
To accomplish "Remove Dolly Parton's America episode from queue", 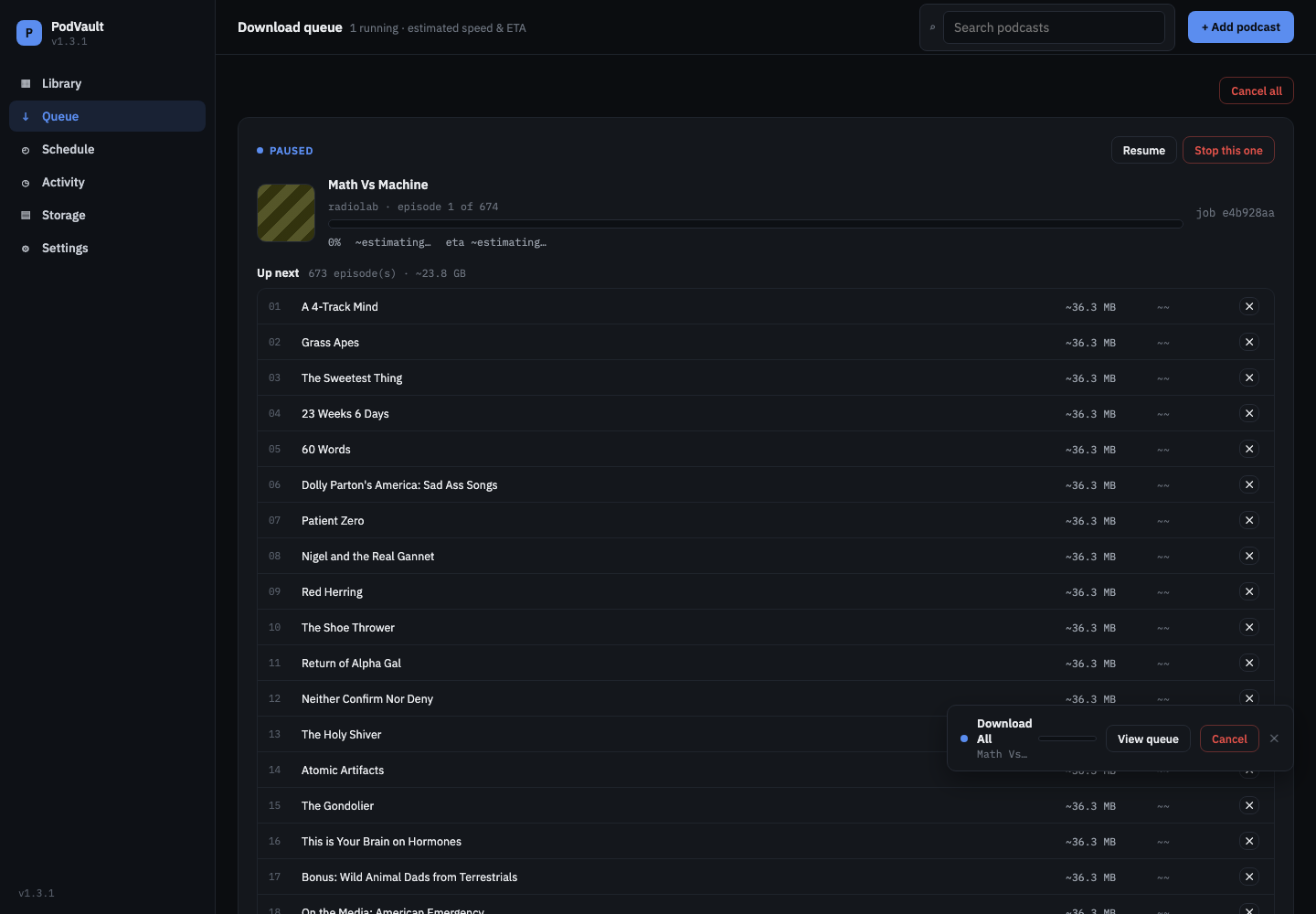I will (x=1249, y=484).
